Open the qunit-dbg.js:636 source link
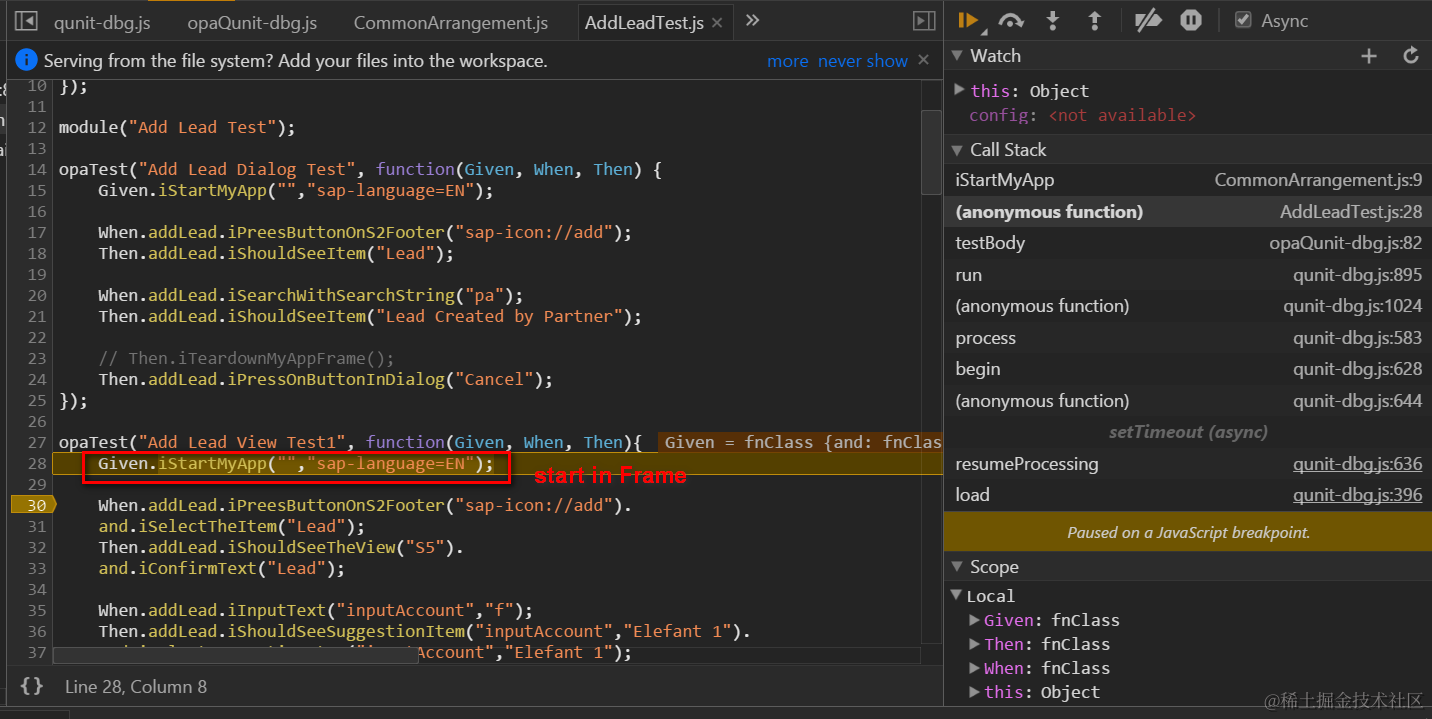The height and width of the screenshot is (719, 1432). (1357, 464)
